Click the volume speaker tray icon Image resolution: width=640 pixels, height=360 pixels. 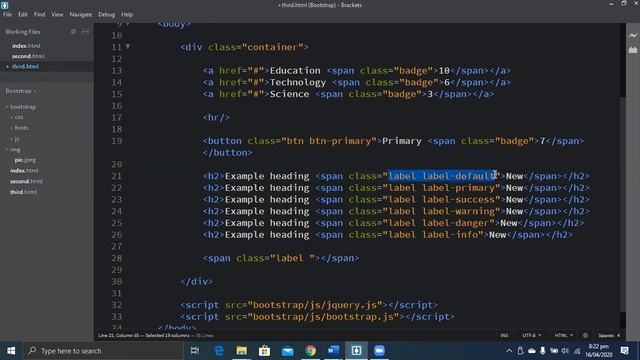(x=565, y=351)
